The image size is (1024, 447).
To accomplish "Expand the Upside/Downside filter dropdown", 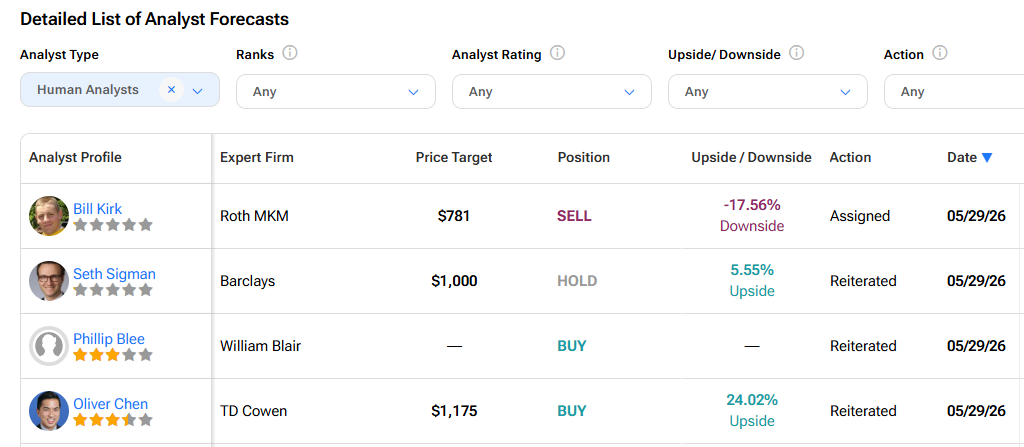I will click(x=768, y=91).
